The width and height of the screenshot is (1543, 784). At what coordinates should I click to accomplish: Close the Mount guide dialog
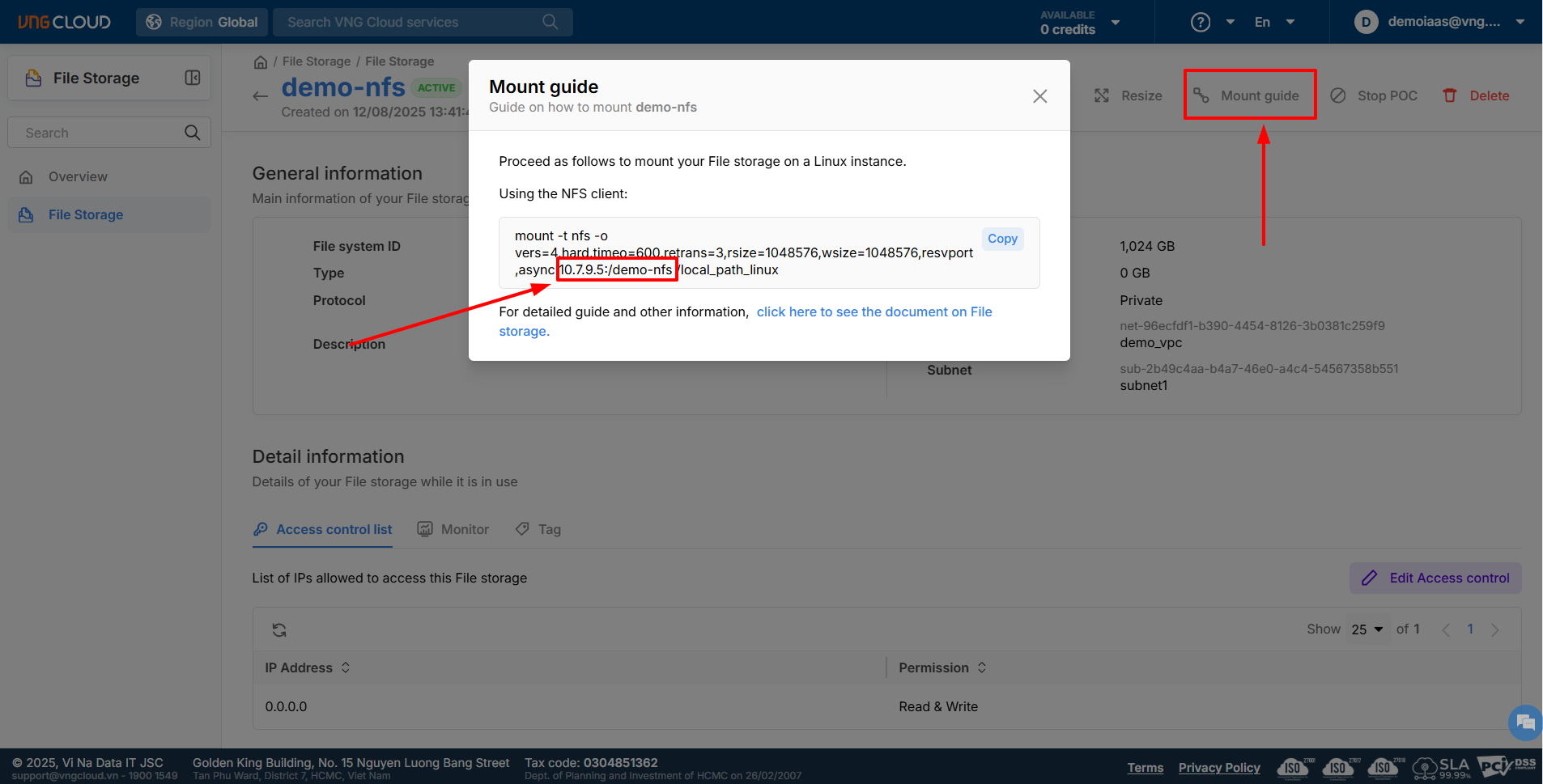pos(1040,96)
